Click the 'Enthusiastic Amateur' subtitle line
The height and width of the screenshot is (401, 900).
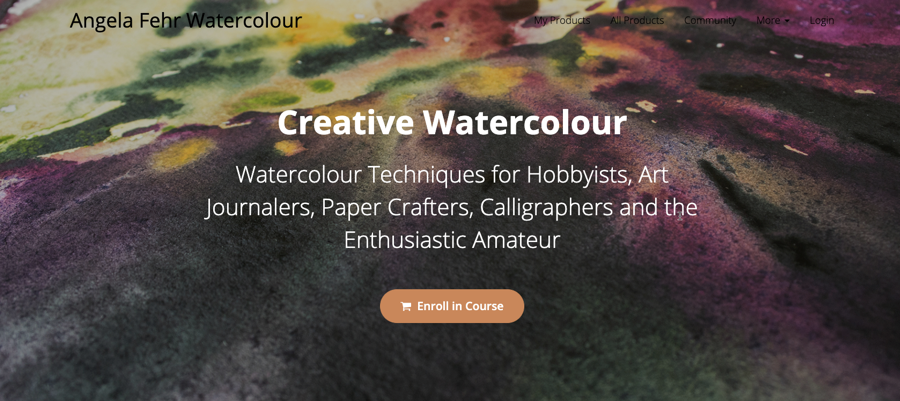pos(452,240)
